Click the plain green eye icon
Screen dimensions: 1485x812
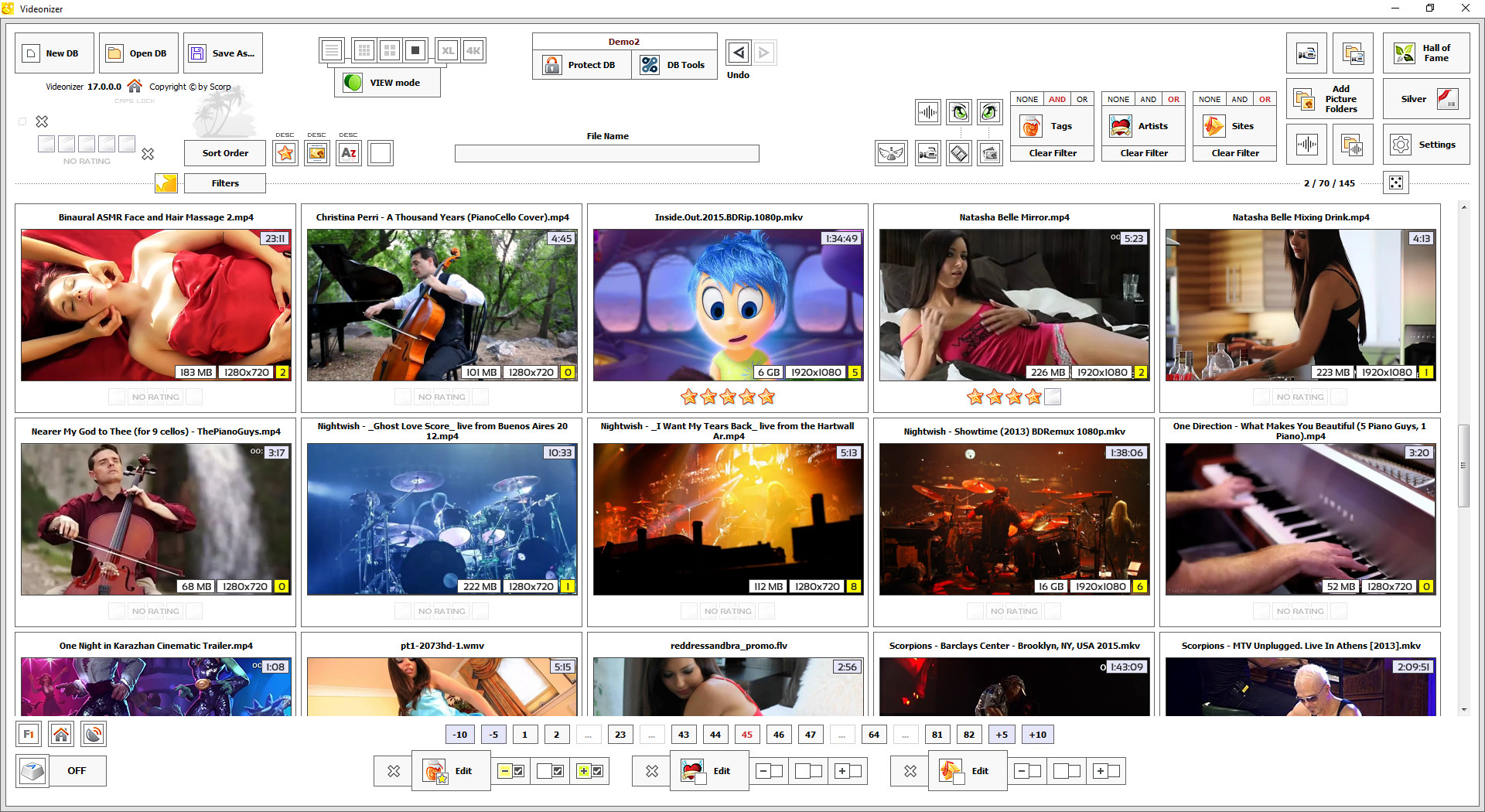tap(989, 113)
